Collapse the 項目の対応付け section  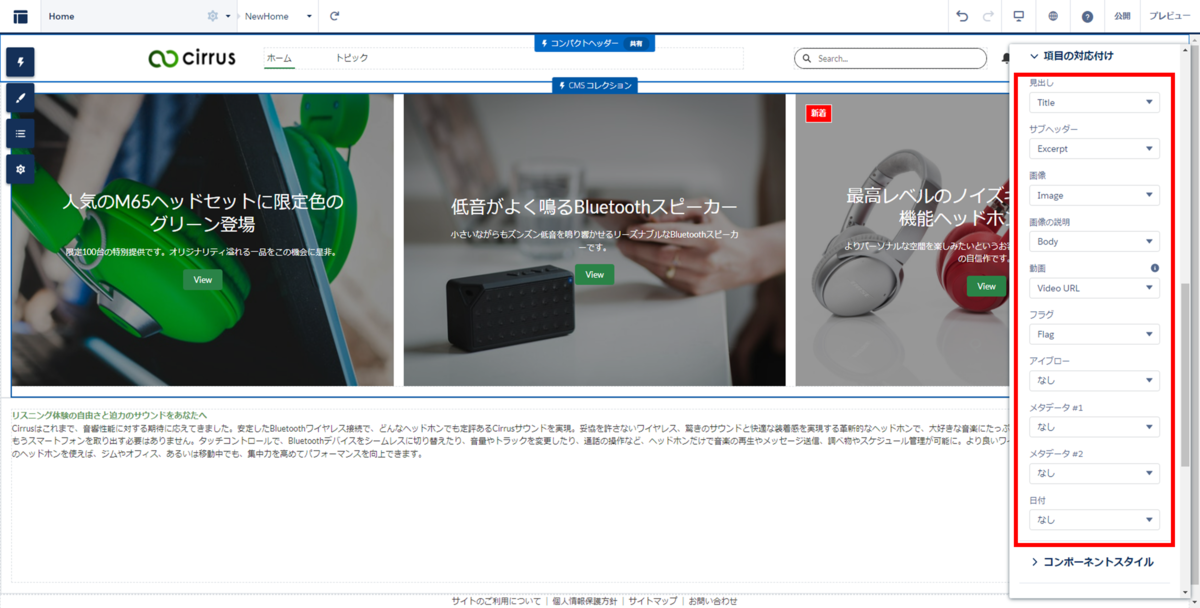[x=1072, y=57]
